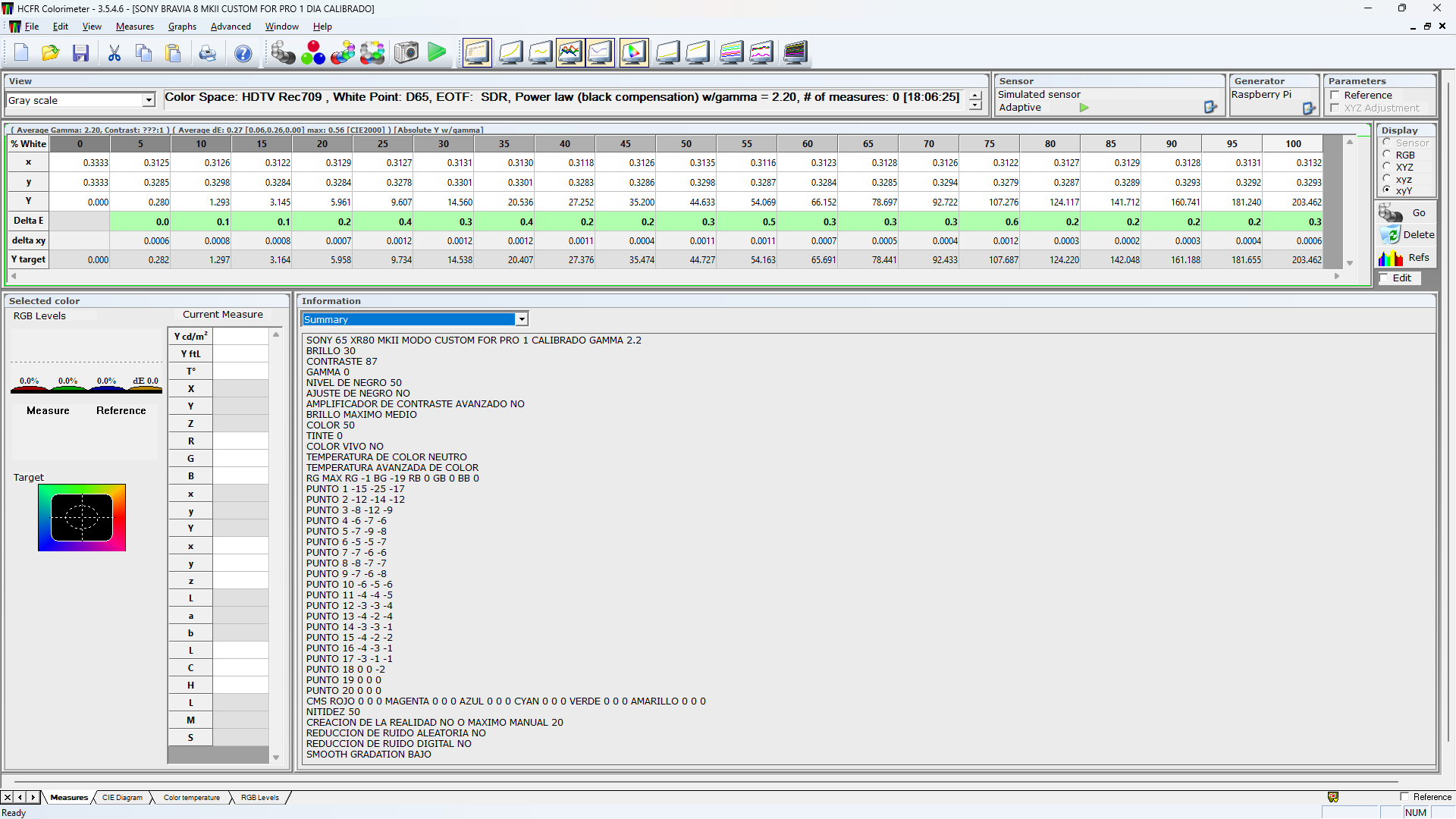
Task: Click the CIE target color diagram
Action: (82, 518)
